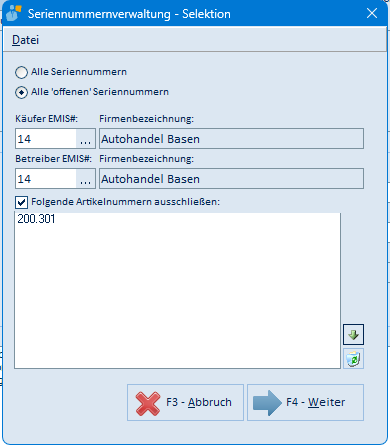Click into the Betreiber EMIS# input field

coord(46,179)
